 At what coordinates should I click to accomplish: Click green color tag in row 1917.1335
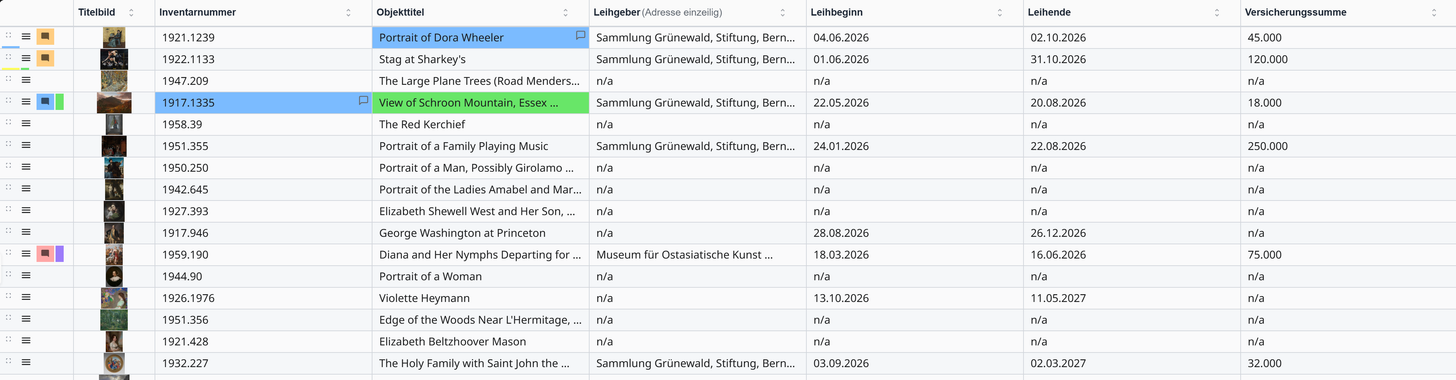60,102
